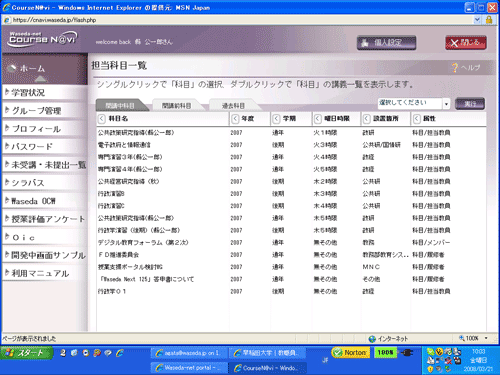Select the 公共経営研究指導(秋) course row
The image size is (500, 375).
[x=291, y=182]
